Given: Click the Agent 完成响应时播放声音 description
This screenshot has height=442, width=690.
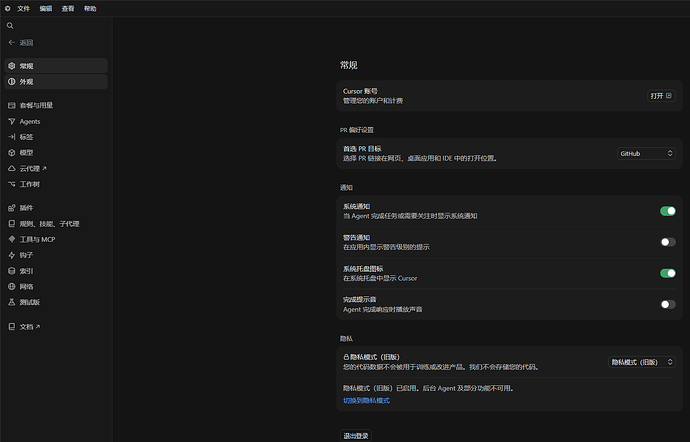Looking at the screenshot, I should point(382,309).
